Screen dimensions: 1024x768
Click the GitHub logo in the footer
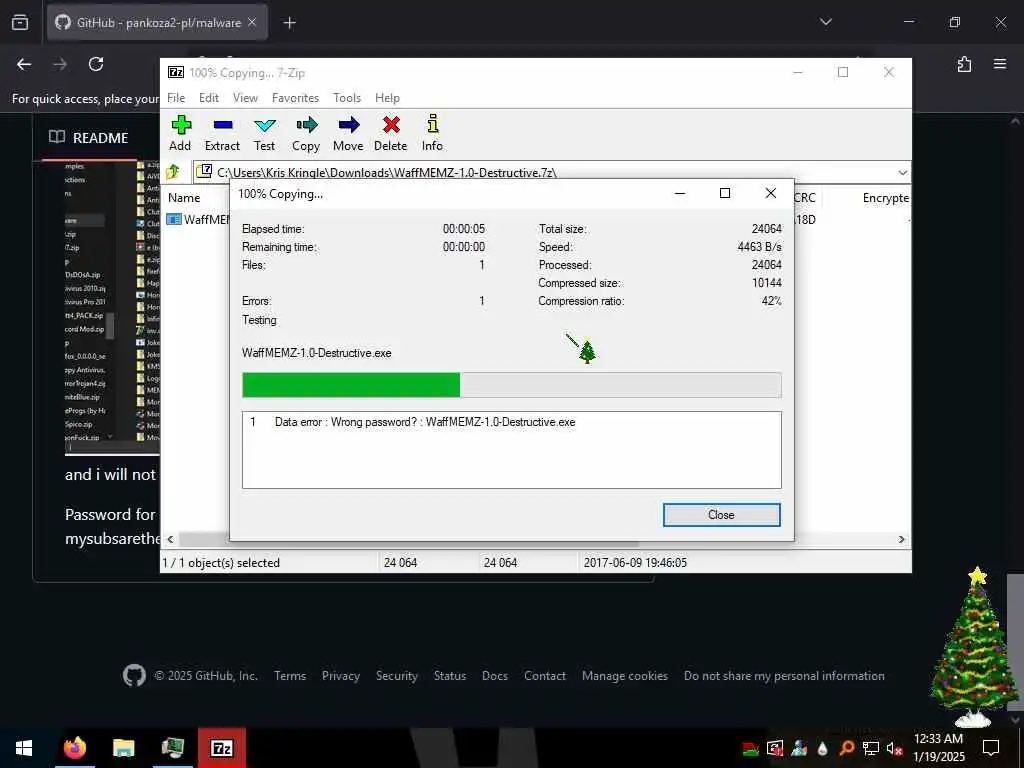point(135,676)
